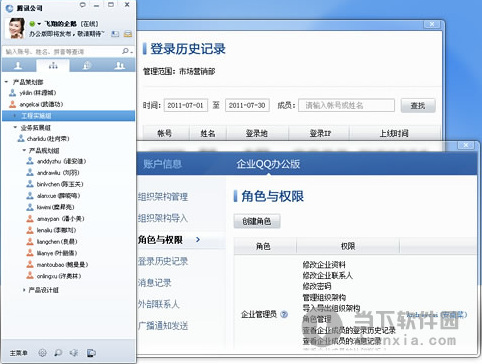
Task: Collapse the 产品策划部 department node
Action: point(6,82)
